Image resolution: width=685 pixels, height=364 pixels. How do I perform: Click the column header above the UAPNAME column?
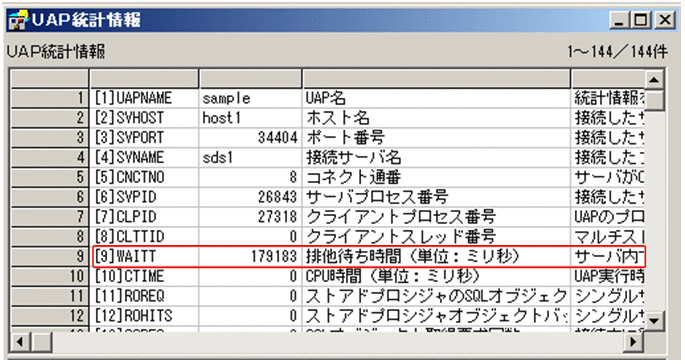click(144, 79)
